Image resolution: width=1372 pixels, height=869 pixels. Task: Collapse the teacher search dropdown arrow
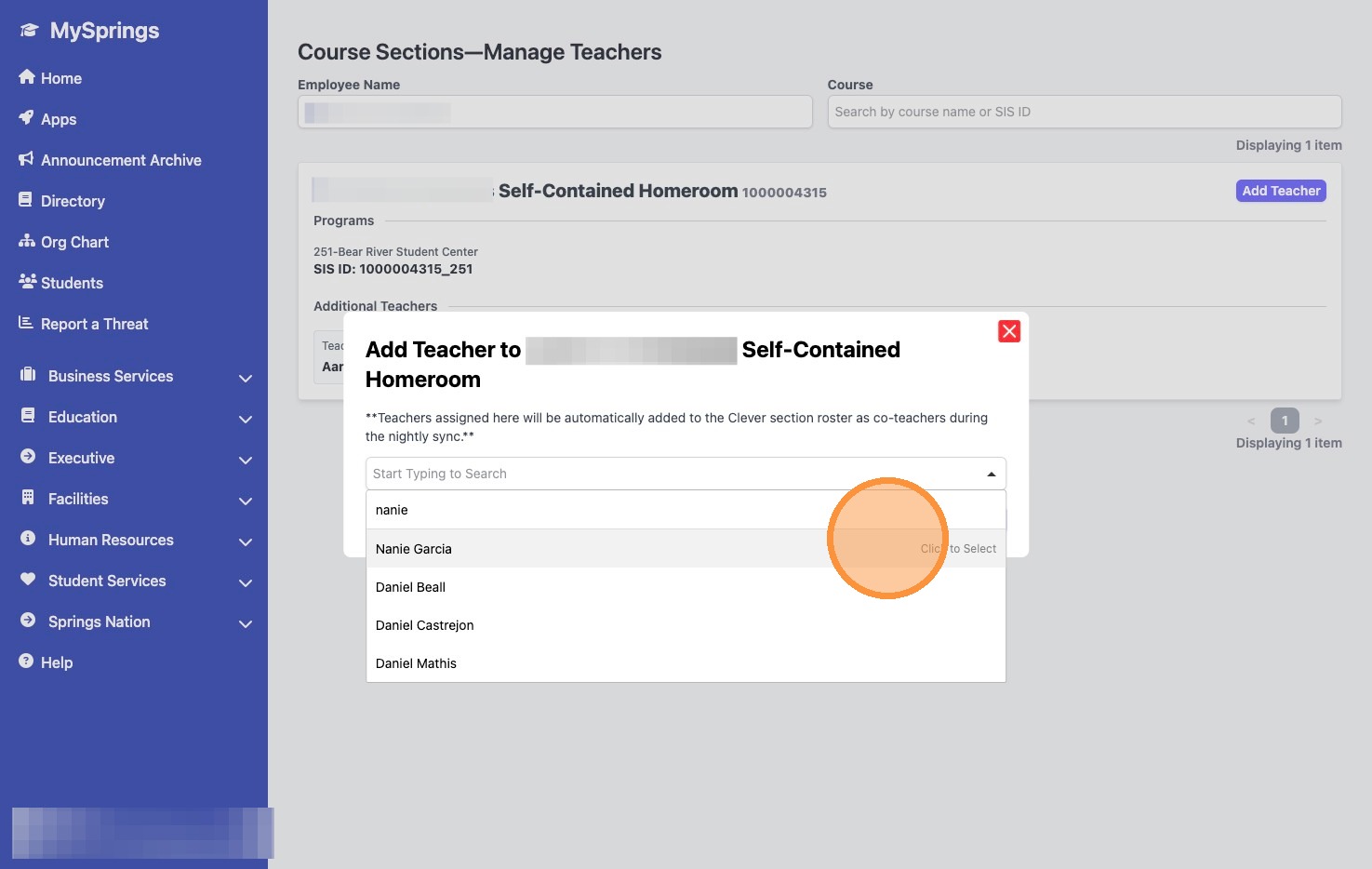[991, 475]
